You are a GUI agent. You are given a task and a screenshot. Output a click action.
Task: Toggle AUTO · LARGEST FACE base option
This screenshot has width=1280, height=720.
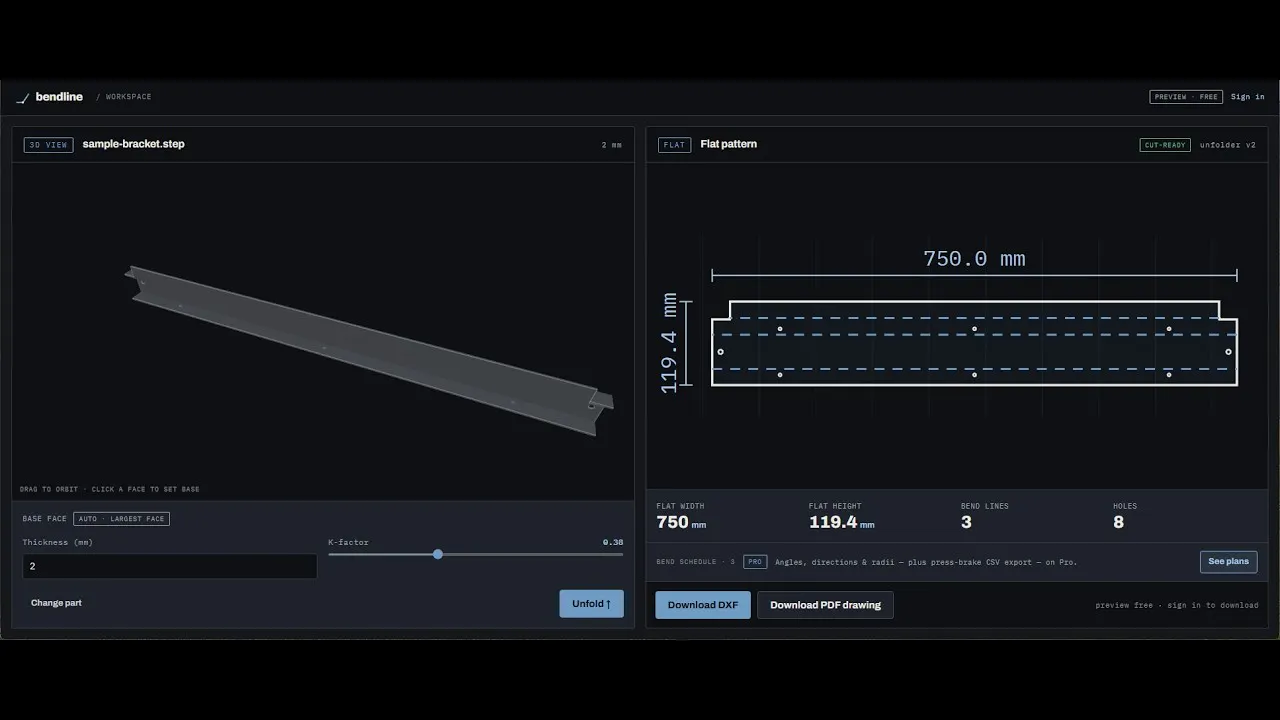click(x=121, y=519)
